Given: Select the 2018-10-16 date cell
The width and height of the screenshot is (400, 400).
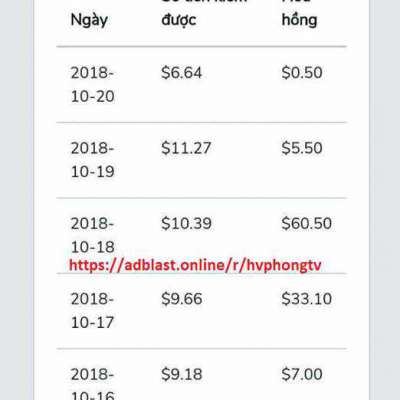Looking at the screenshot, I should coord(93,383).
